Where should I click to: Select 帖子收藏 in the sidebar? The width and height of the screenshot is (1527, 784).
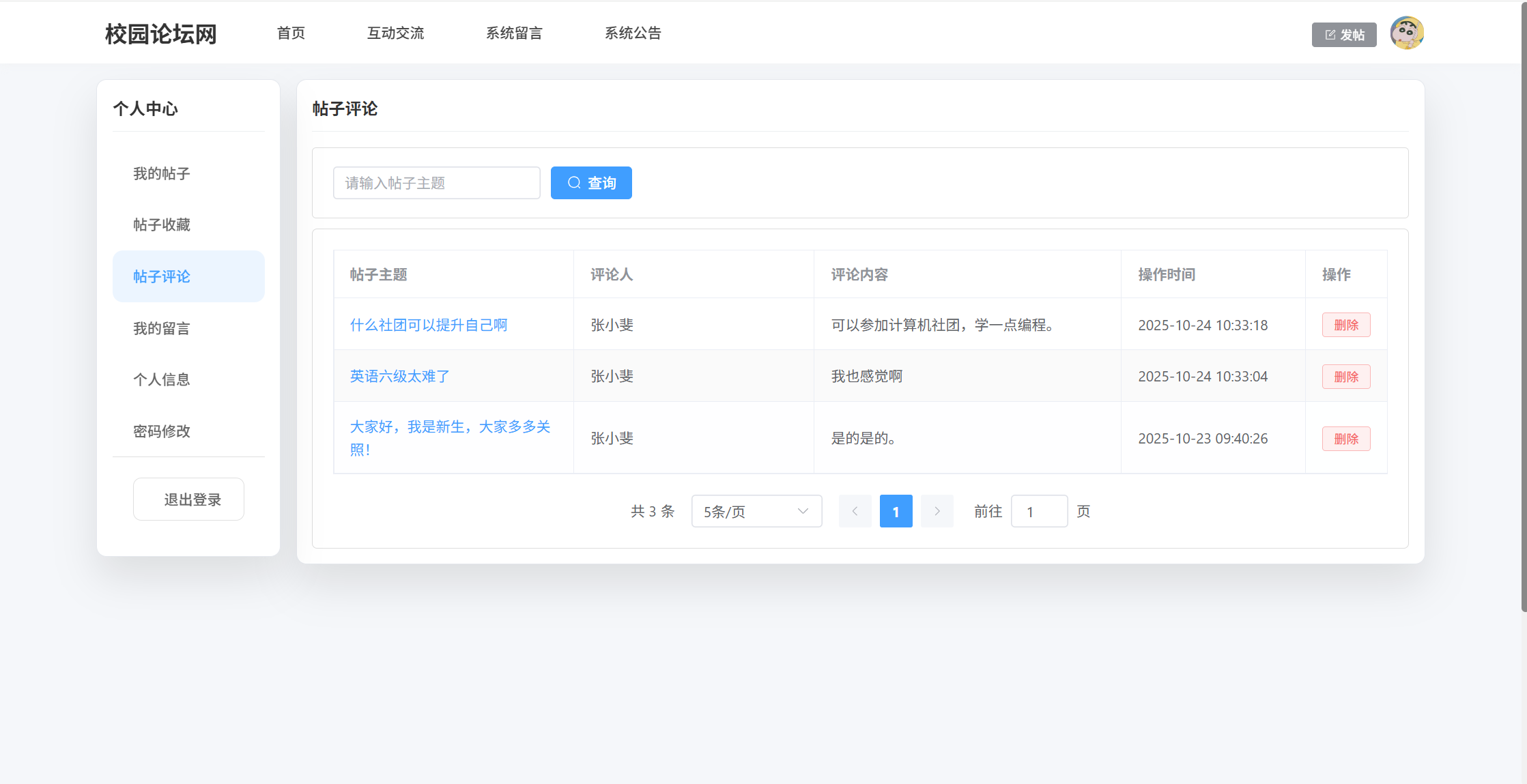(x=162, y=224)
